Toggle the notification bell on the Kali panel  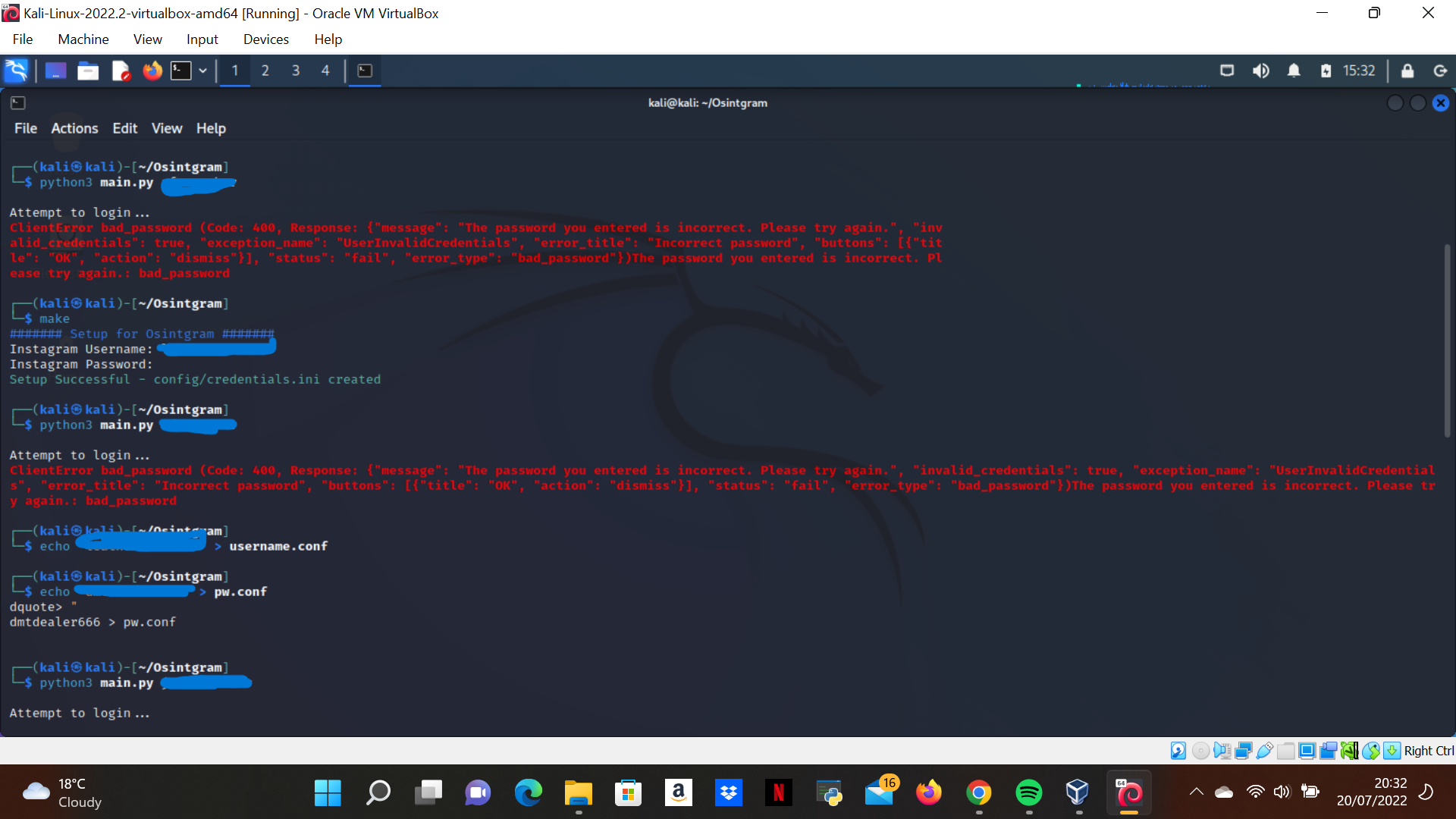[x=1294, y=71]
